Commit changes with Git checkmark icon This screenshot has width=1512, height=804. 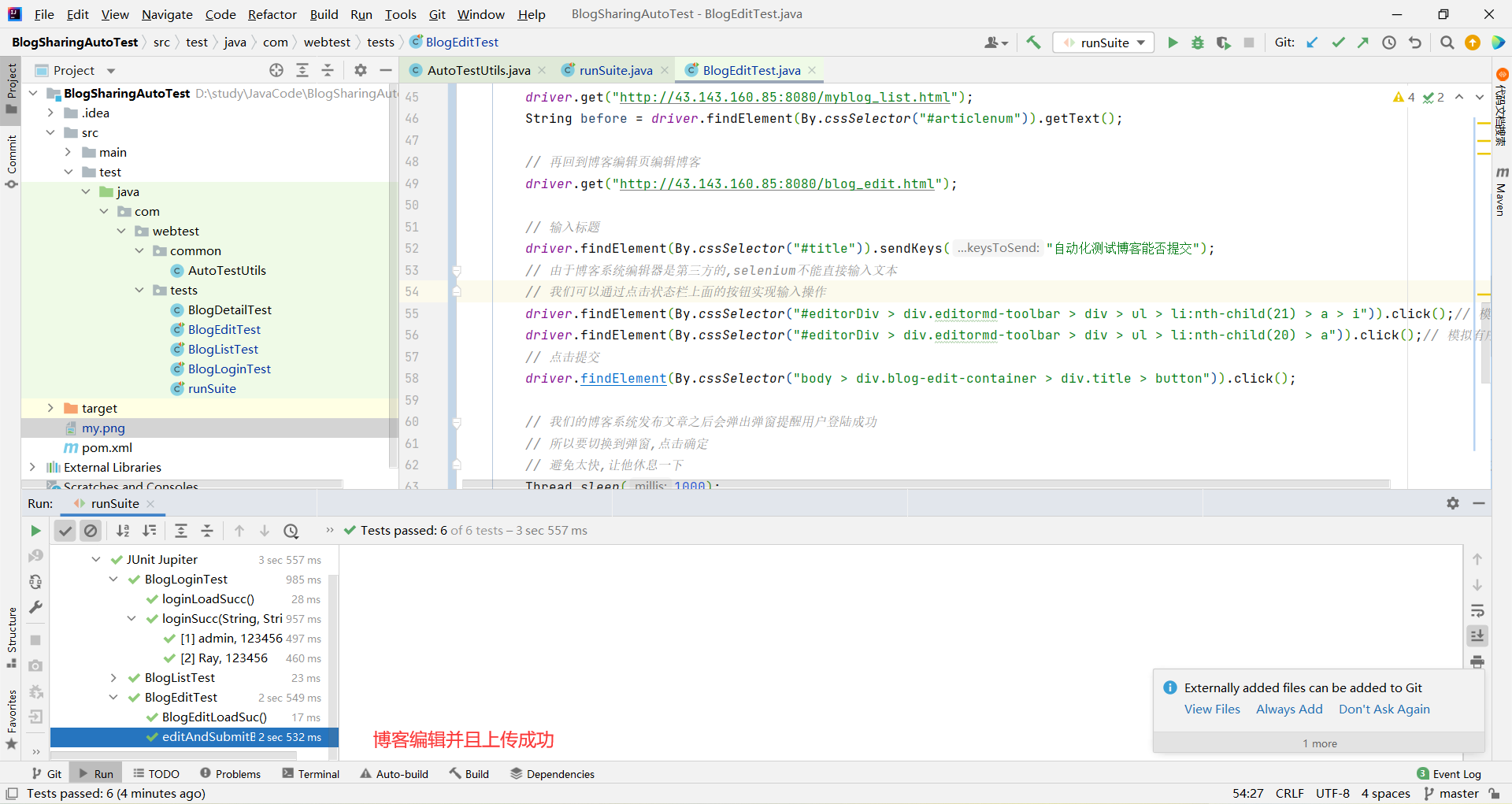tap(1338, 43)
